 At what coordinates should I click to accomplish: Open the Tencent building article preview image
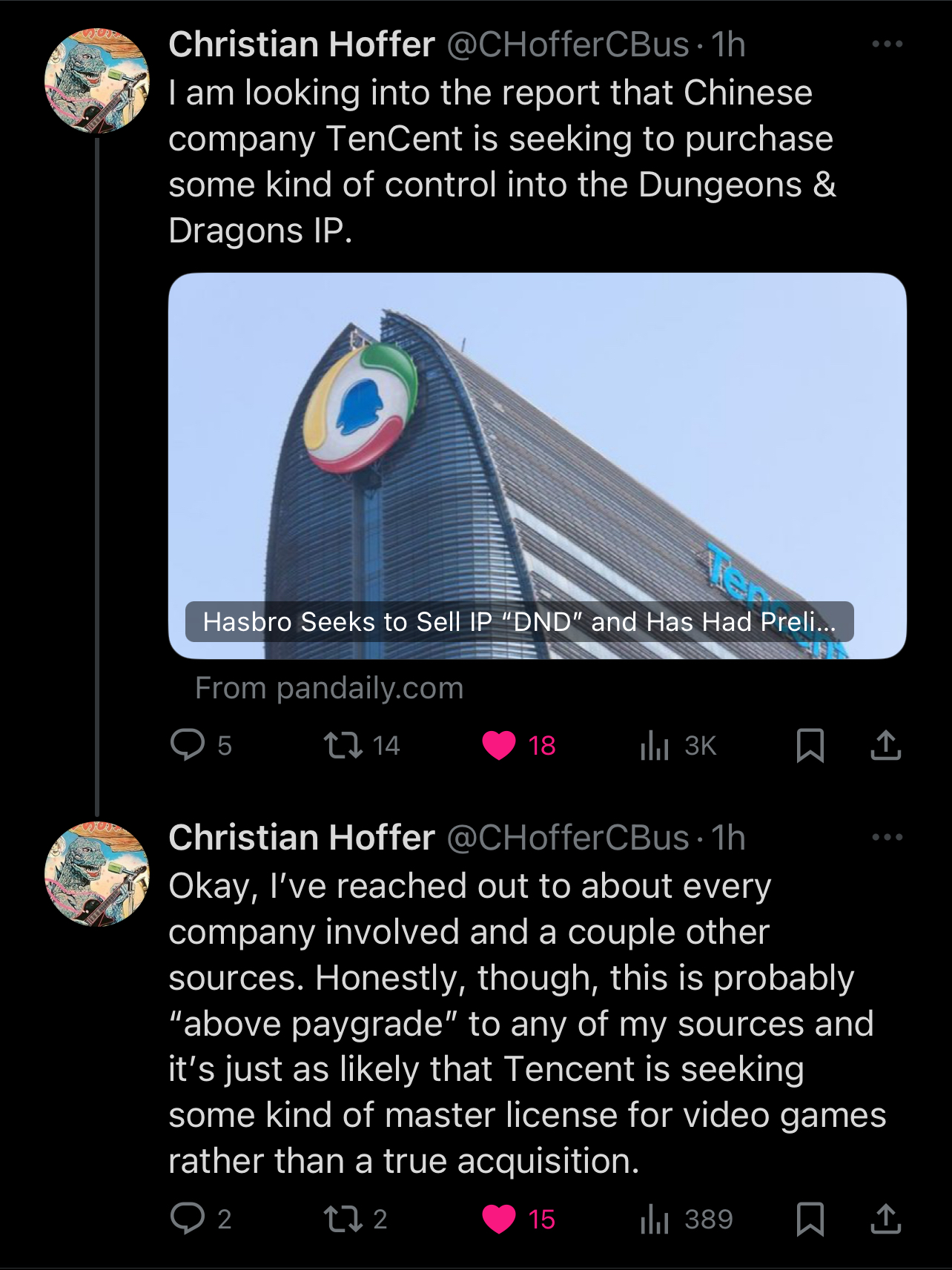(x=537, y=445)
